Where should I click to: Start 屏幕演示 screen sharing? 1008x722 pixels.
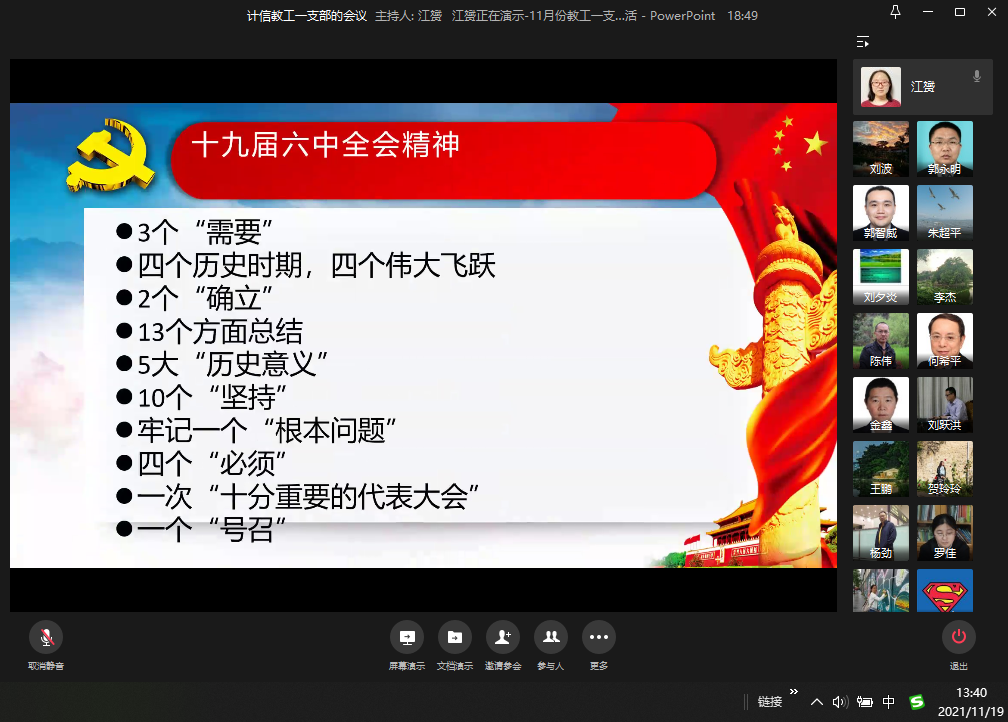(x=407, y=637)
